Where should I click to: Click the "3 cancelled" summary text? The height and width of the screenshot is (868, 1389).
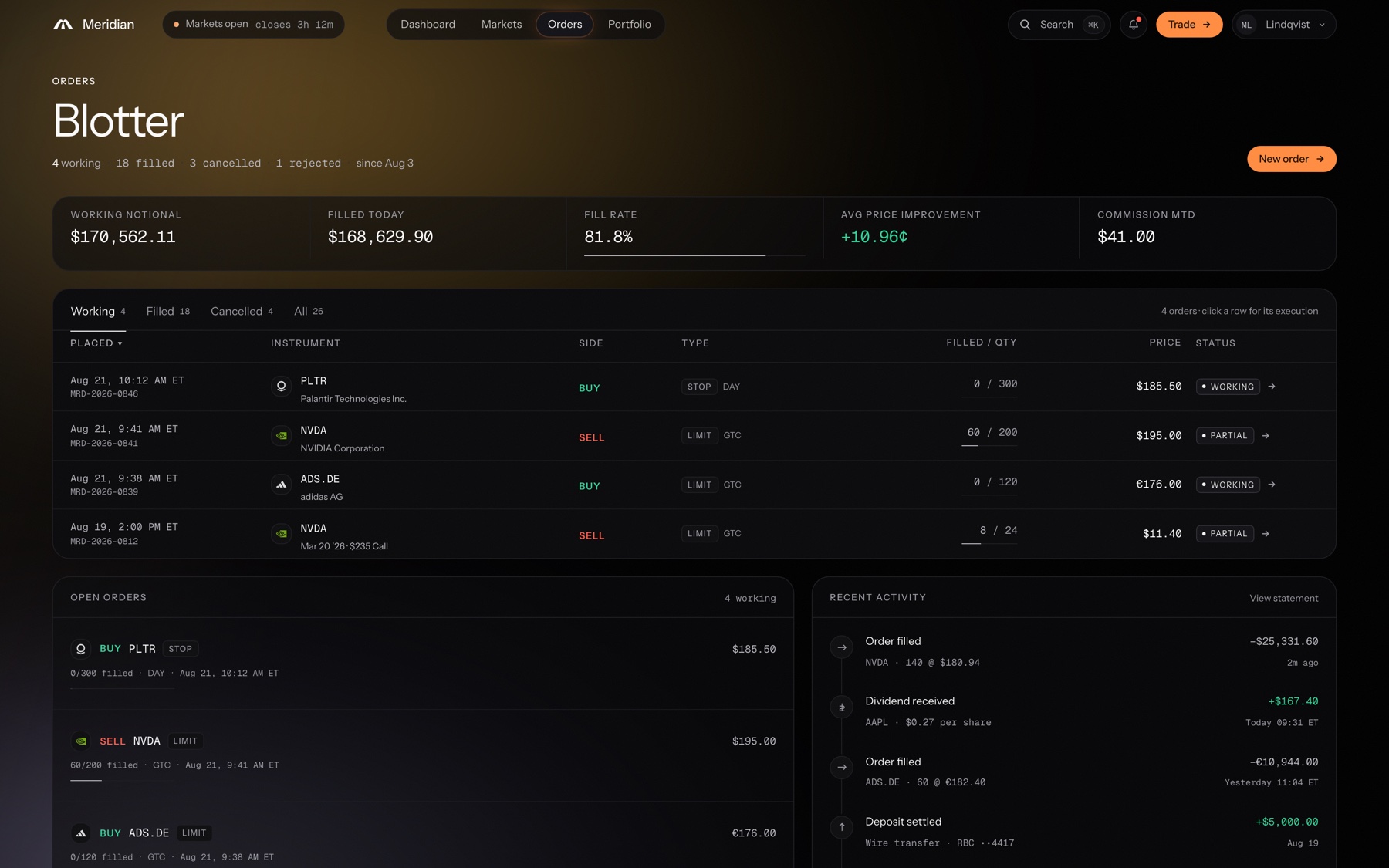pyautogui.click(x=225, y=164)
